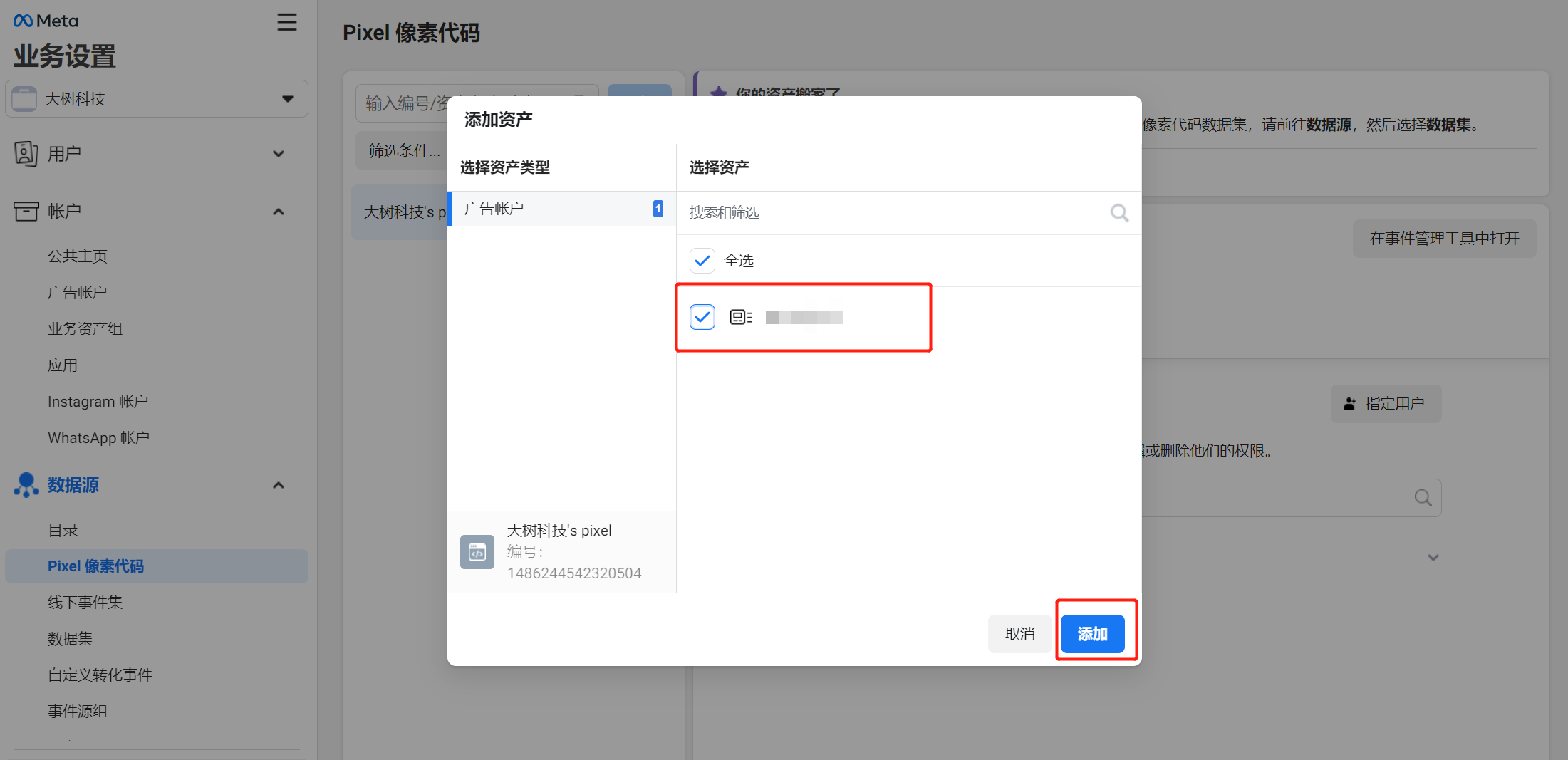Image resolution: width=1568 pixels, height=760 pixels.
Task: Open the hamburger menu icon
Action: [286, 22]
